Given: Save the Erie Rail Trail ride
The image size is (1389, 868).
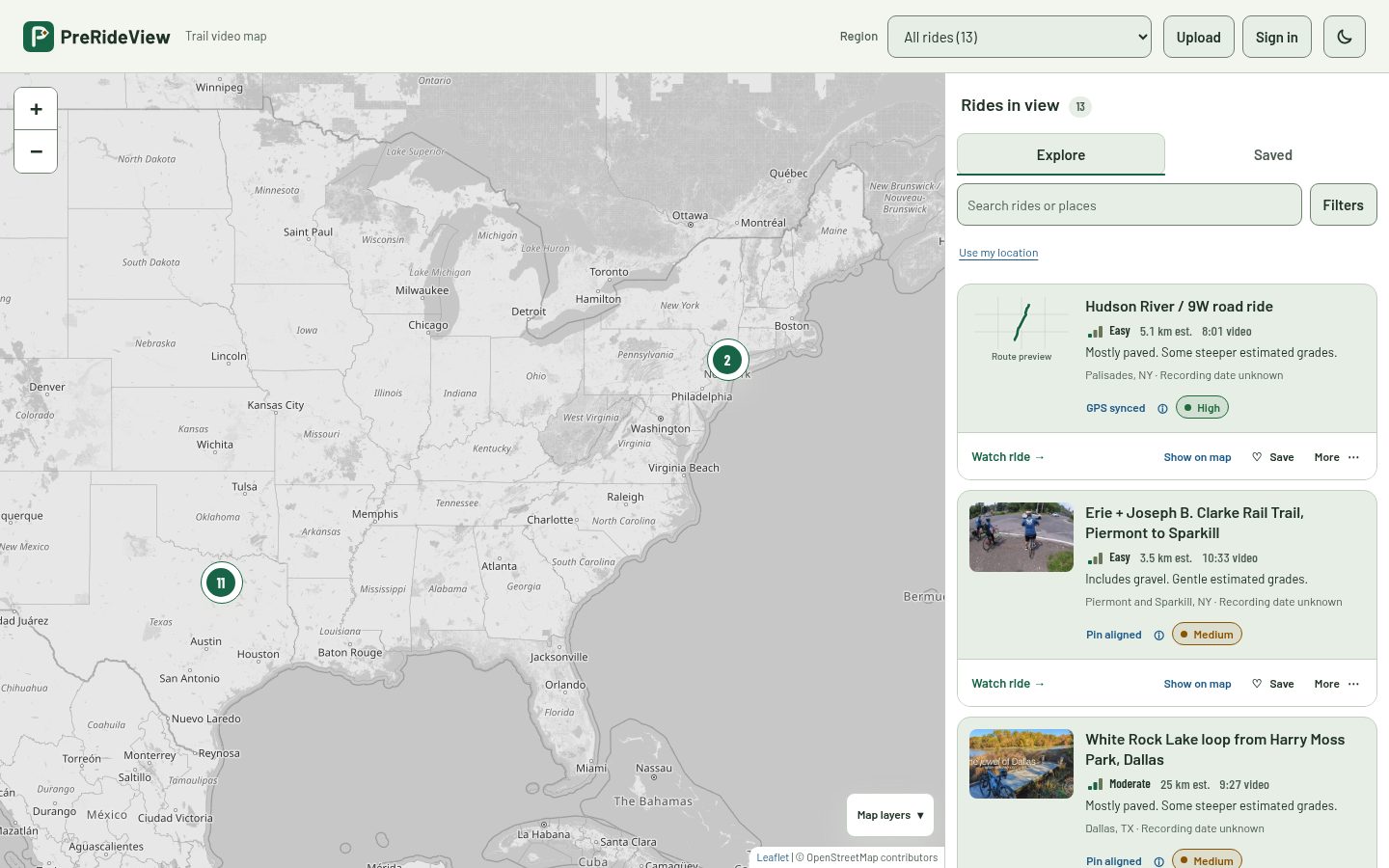Looking at the screenshot, I should click(x=1273, y=684).
